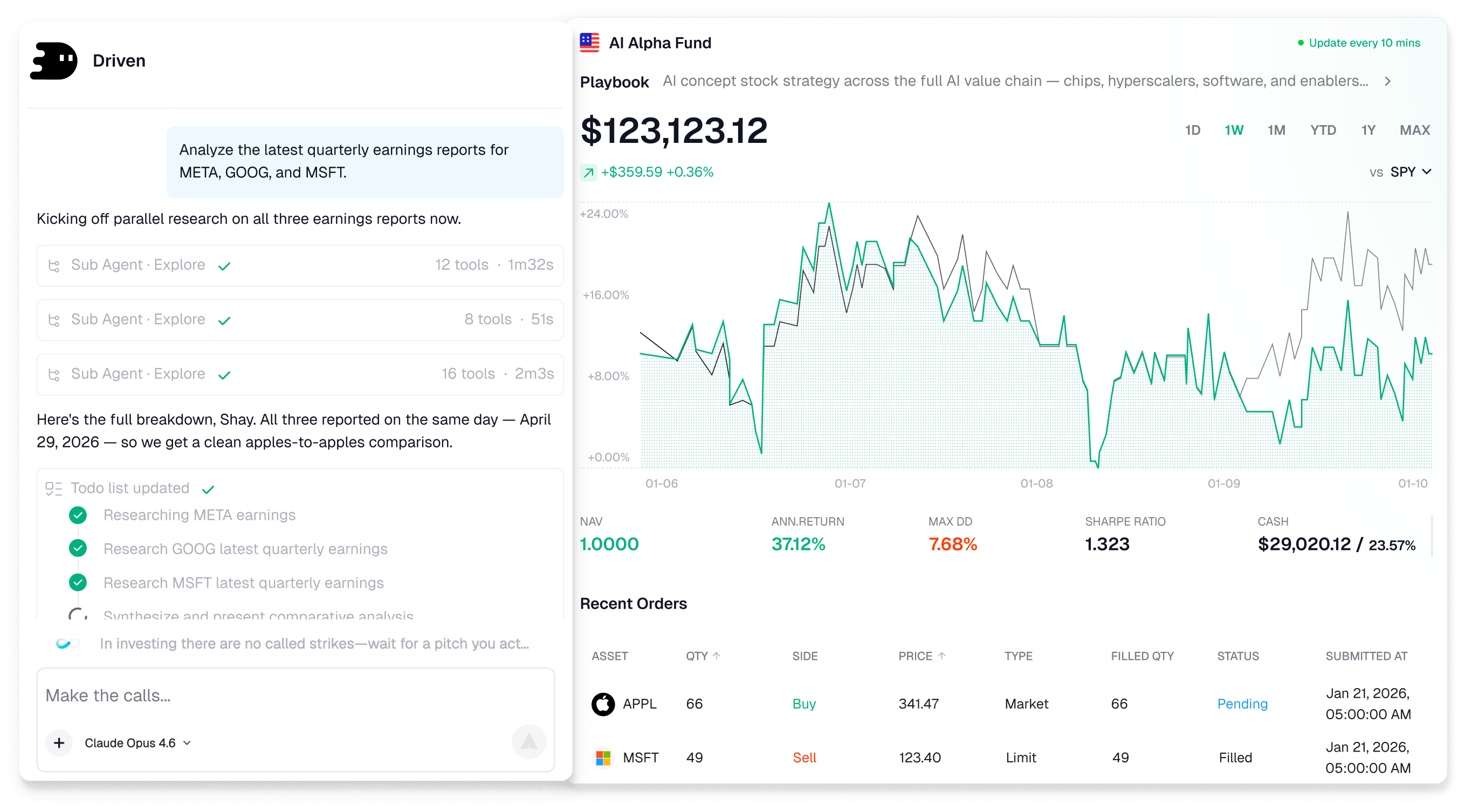Click the Driven logo icon
The image size is (1465, 812).
[53, 61]
